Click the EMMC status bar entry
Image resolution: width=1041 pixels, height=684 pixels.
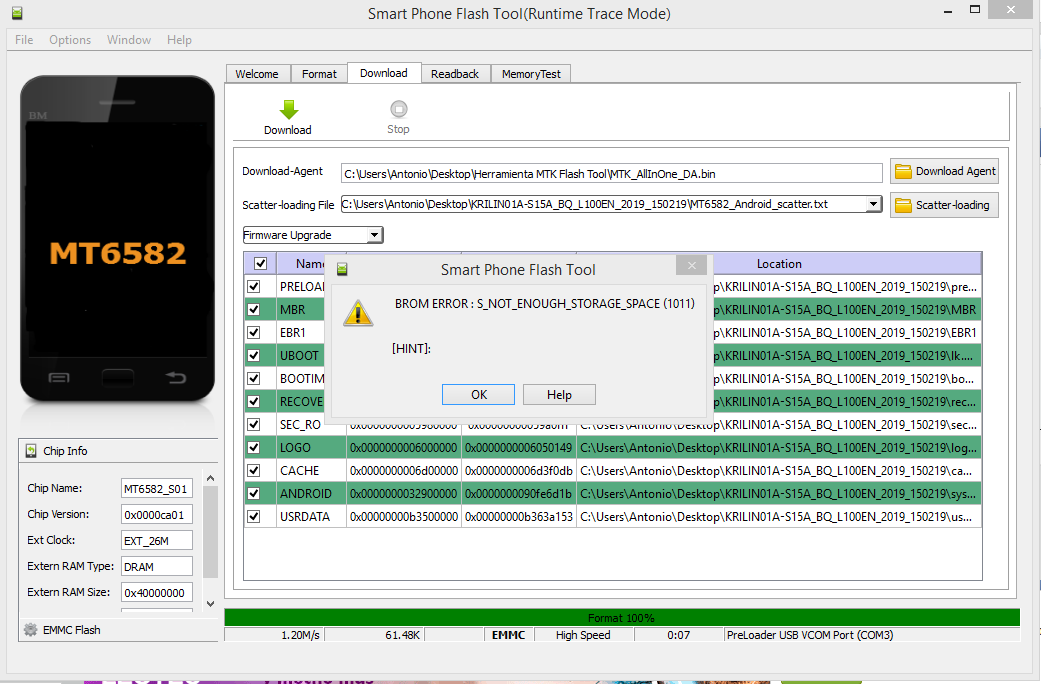click(509, 635)
